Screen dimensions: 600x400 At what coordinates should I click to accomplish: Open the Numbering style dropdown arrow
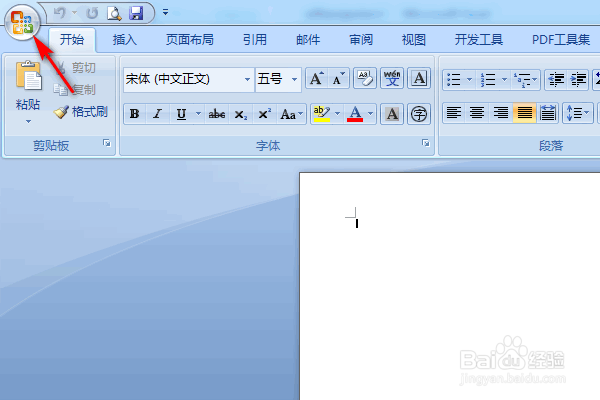point(504,80)
